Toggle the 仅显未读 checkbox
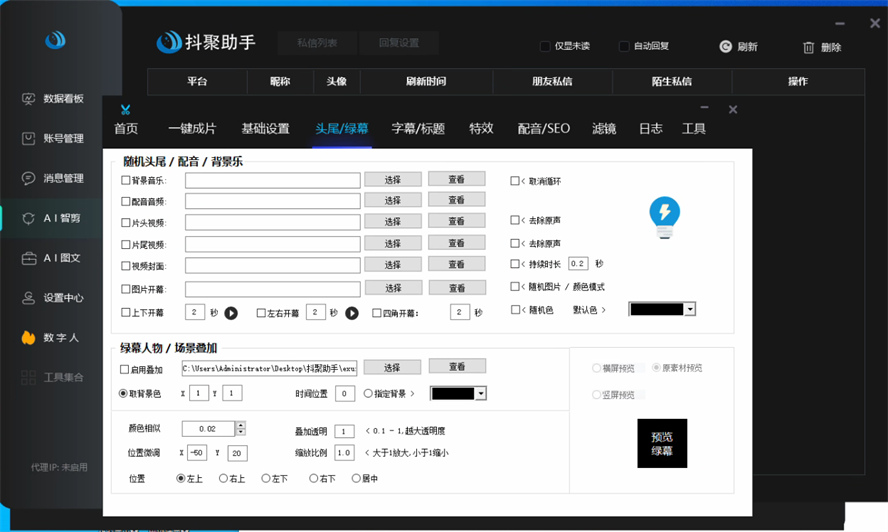This screenshot has height=532, width=888. 545,46
